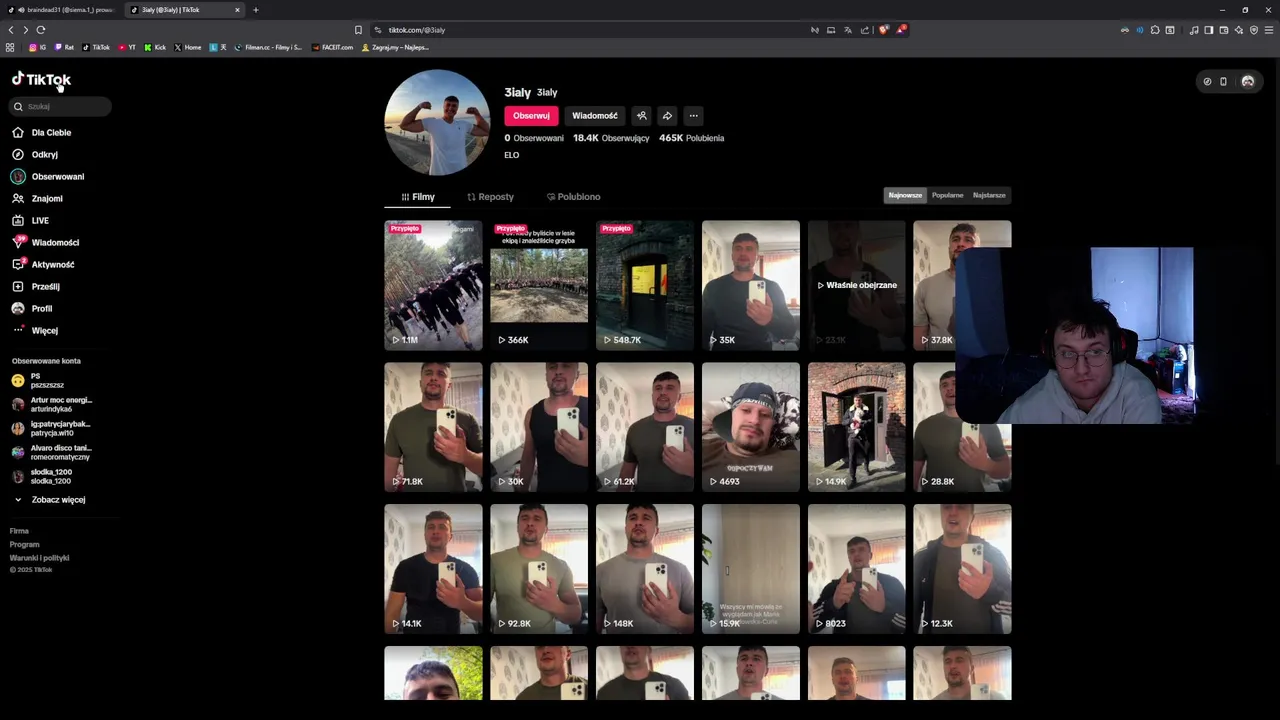Click the Szukaj search field
Screen dimensions: 1280x720
tap(60, 106)
